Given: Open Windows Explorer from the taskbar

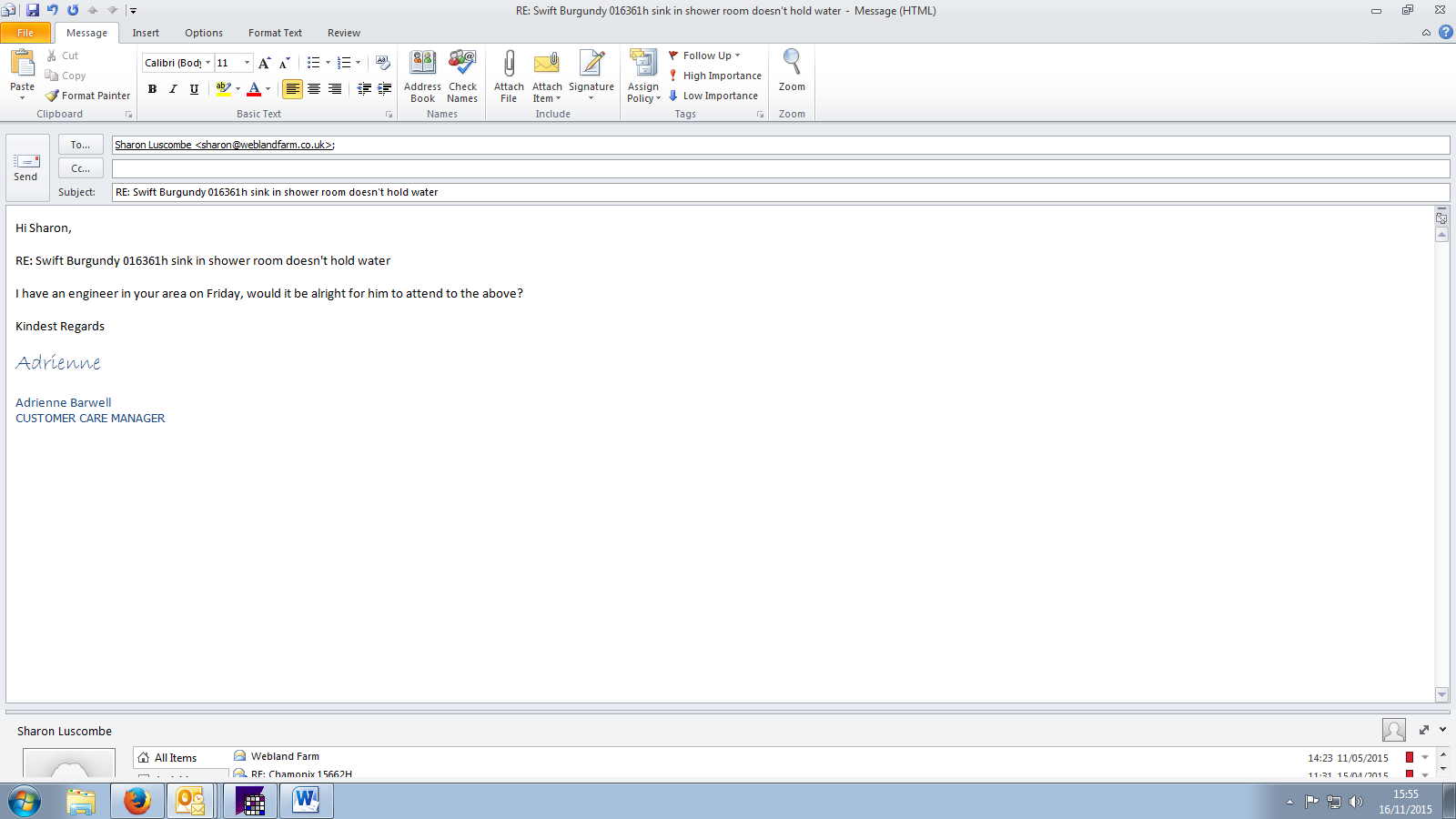Looking at the screenshot, I should (81, 801).
